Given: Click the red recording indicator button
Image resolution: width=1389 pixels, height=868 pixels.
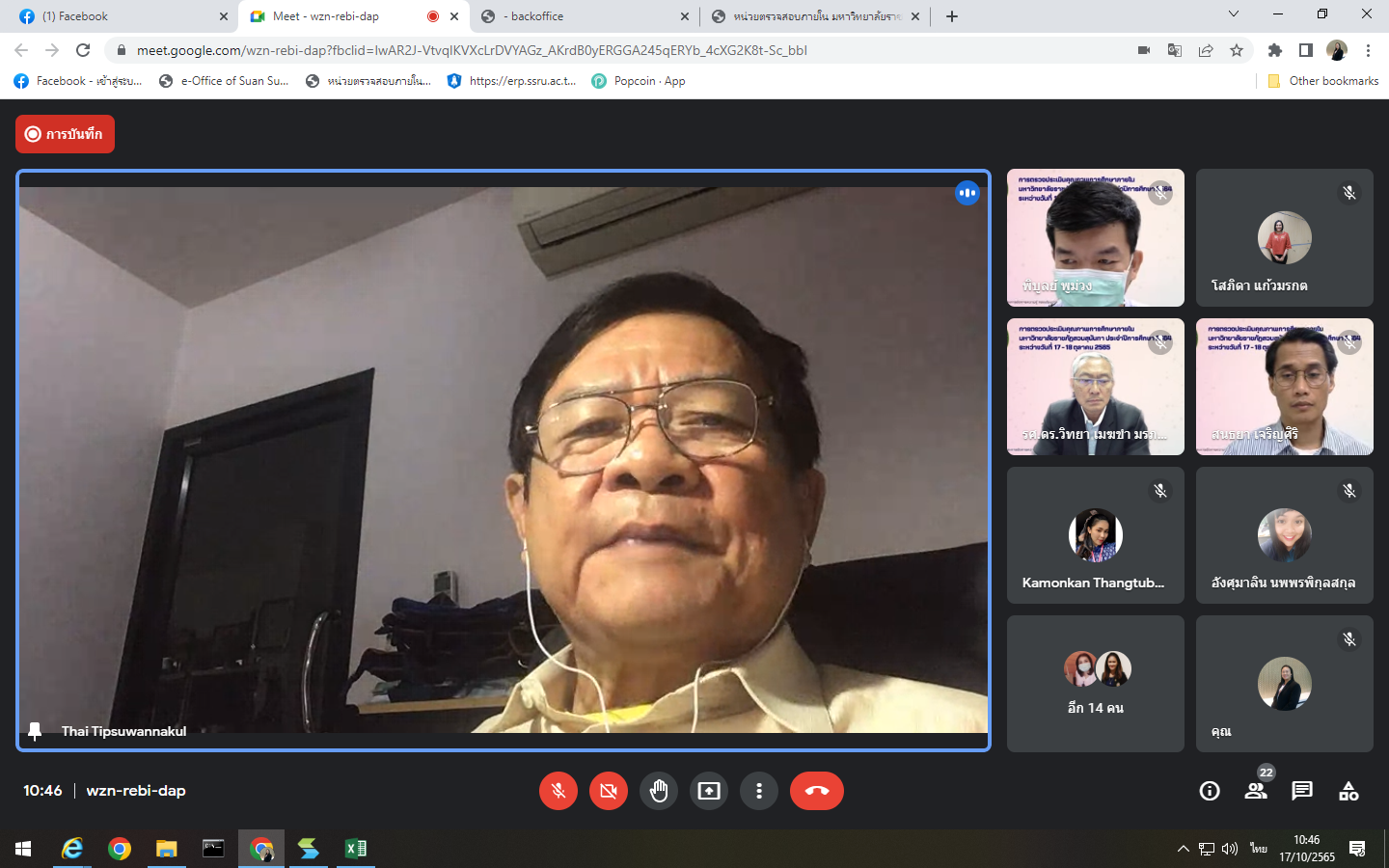Looking at the screenshot, I should point(65,134).
